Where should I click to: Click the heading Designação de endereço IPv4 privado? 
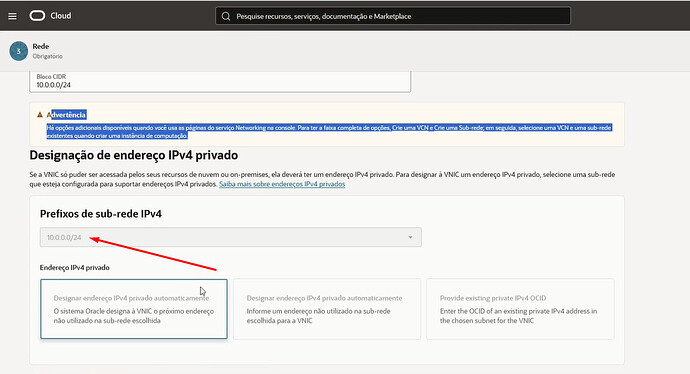[134, 155]
